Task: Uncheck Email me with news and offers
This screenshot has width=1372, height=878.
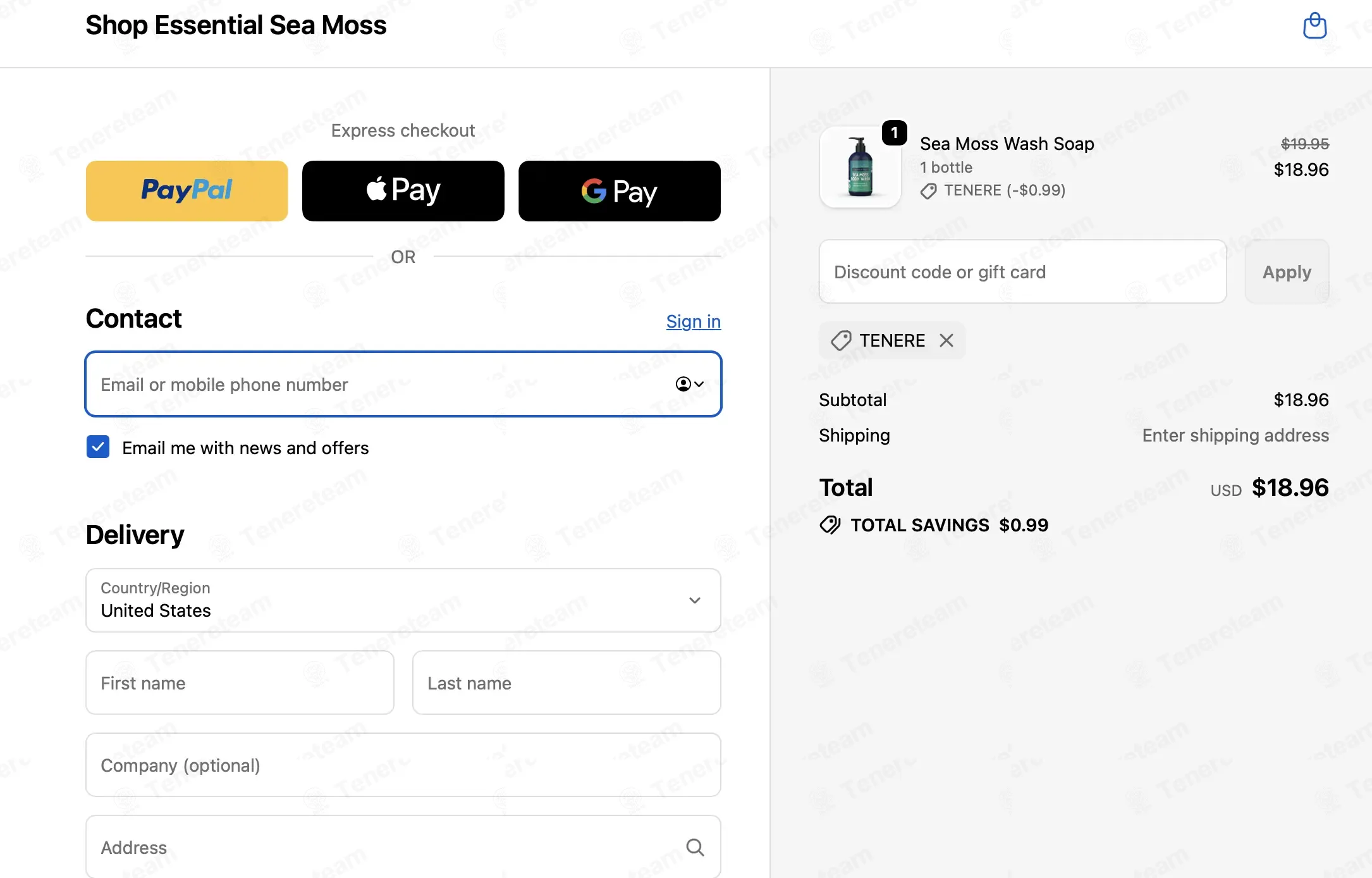Action: pyautogui.click(x=98, y=447)
